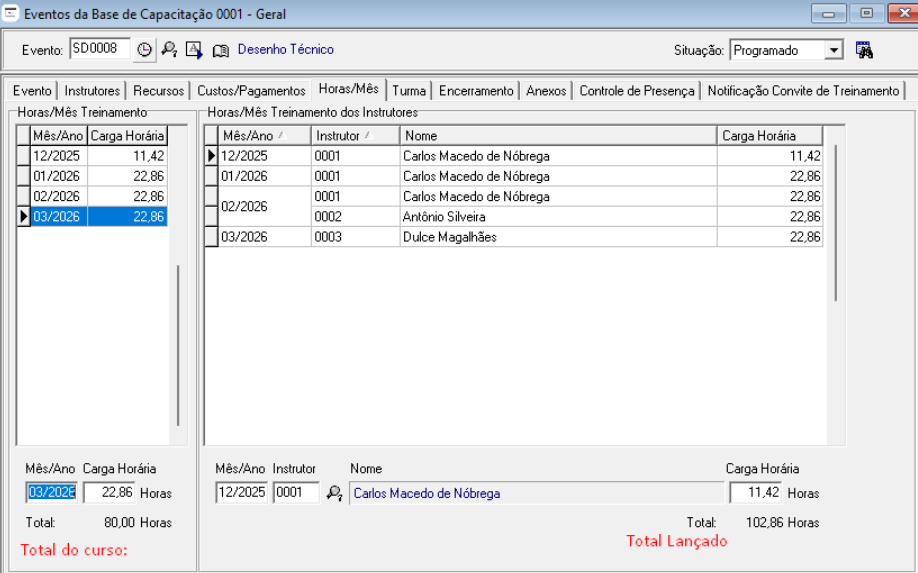Open the Controle de Presença tab
This screenshot has height=573, width=918.
[636, 91]
